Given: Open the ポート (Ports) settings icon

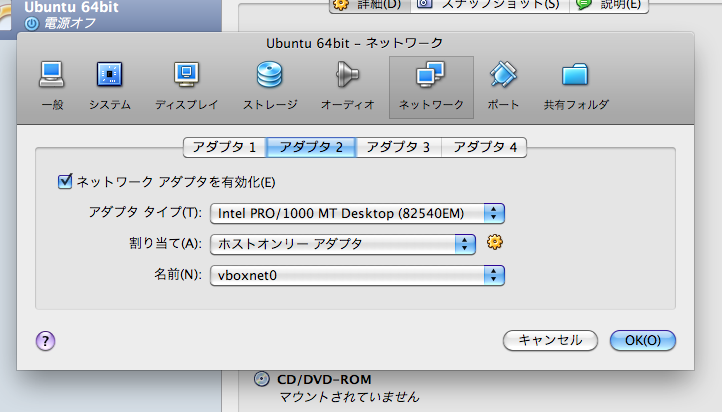Looking at the screenshot, I should coord(503,83).
